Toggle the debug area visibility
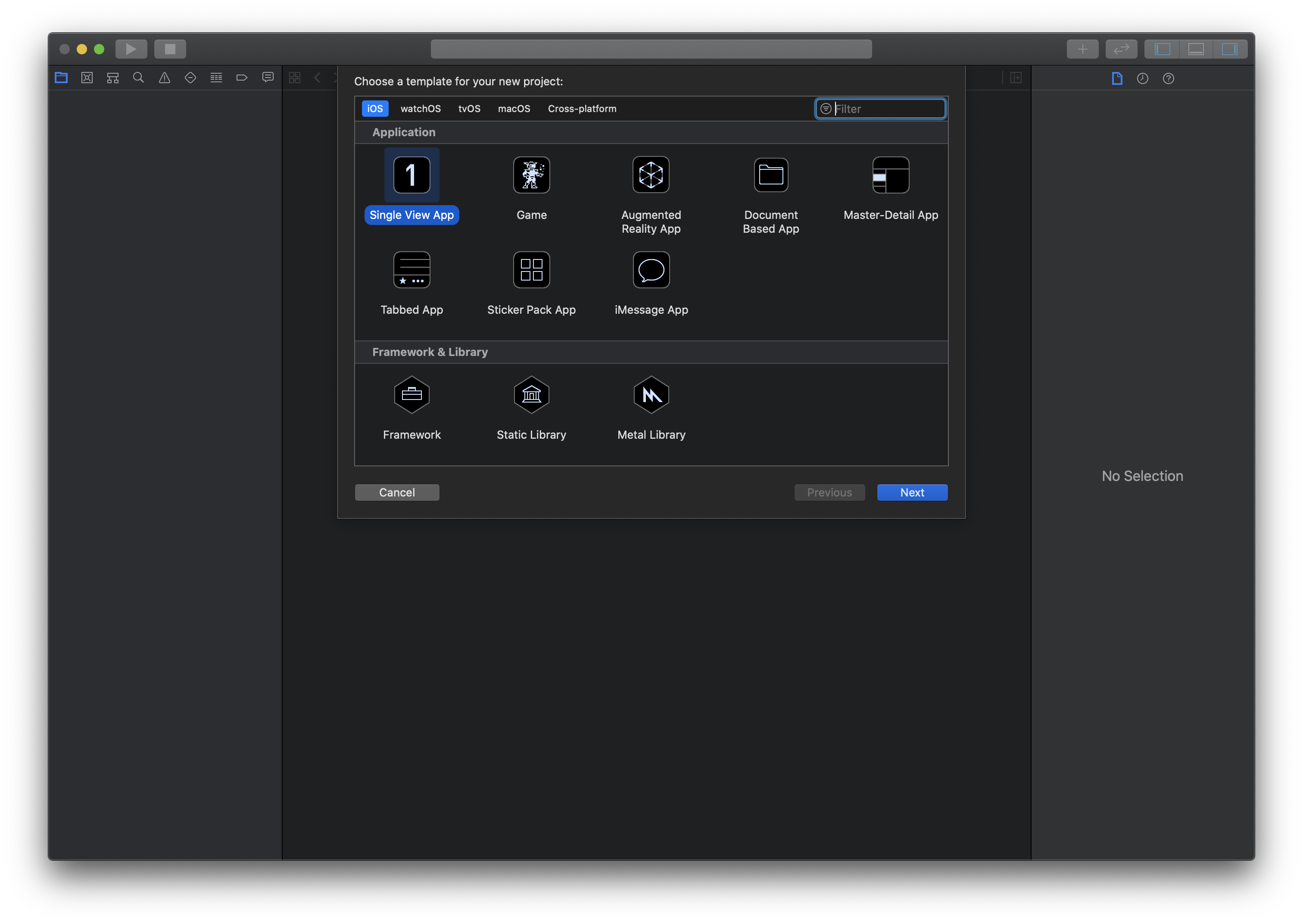 click(1196, 50)
